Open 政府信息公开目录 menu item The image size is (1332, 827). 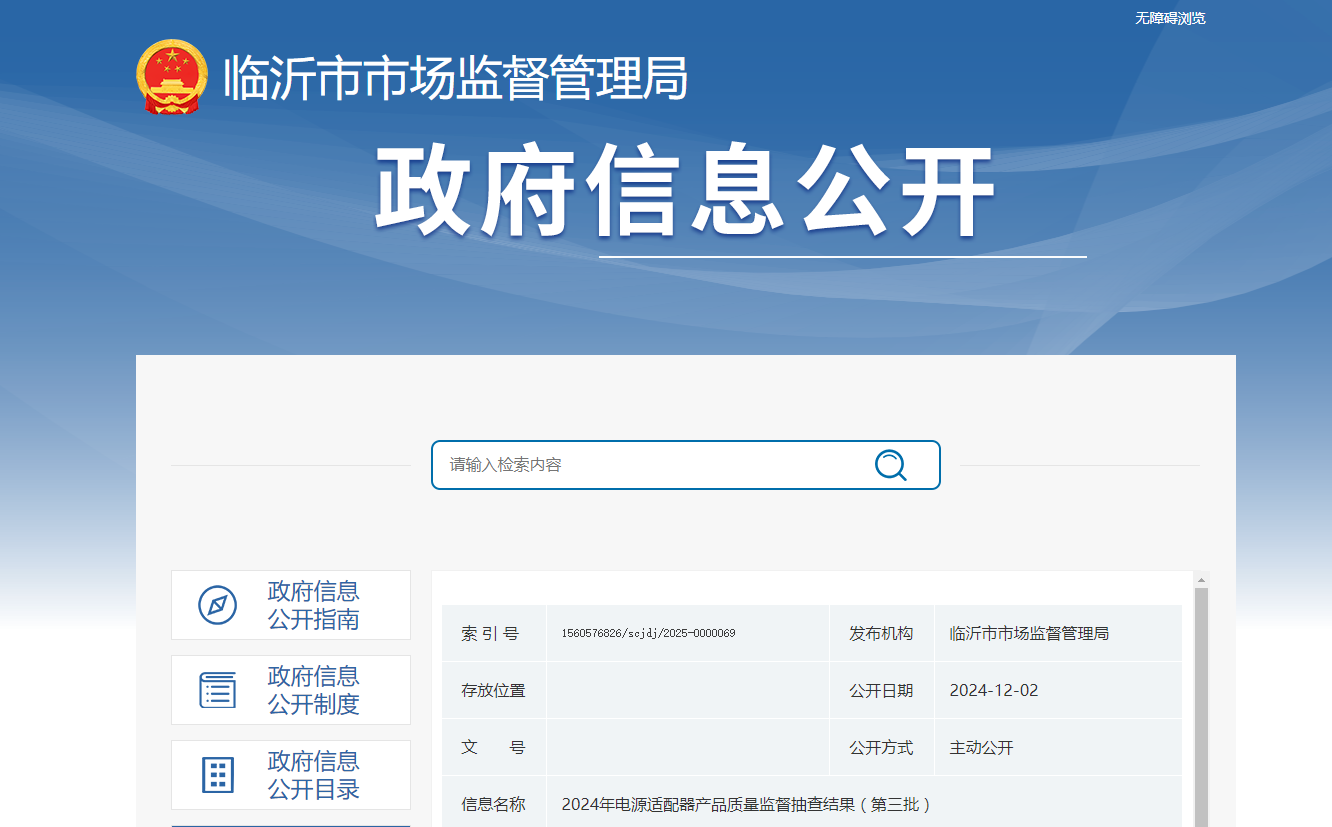click(x=291, y=775)
